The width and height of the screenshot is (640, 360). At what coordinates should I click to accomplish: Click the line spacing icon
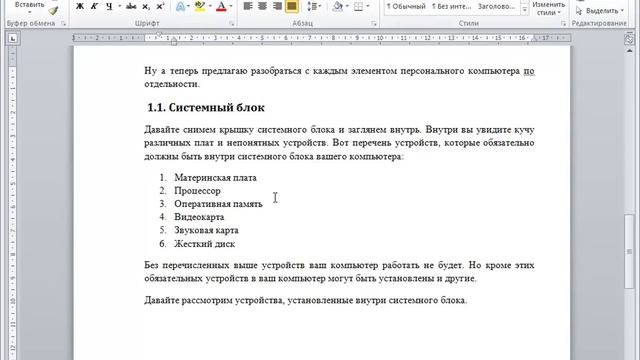(x=312, y=6)
